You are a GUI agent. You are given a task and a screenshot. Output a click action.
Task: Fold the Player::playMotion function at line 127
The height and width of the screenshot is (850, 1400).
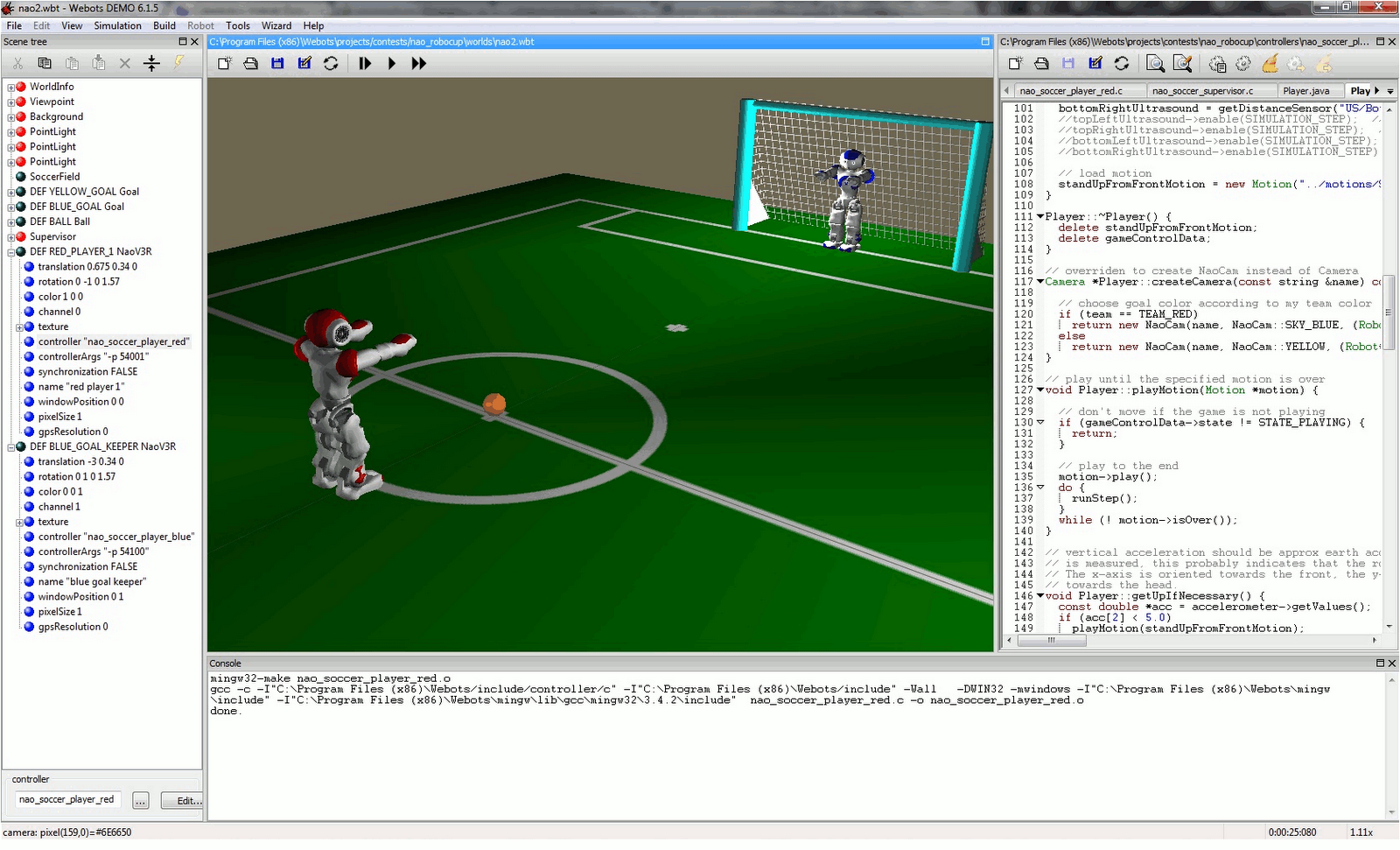coord(1040,390)
